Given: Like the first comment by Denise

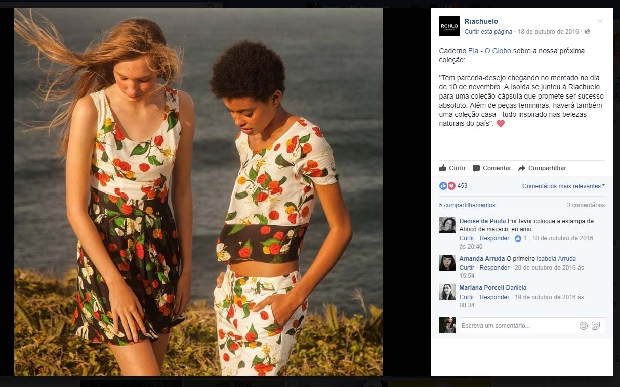Looking at the screenshot, I should [467, 238].
